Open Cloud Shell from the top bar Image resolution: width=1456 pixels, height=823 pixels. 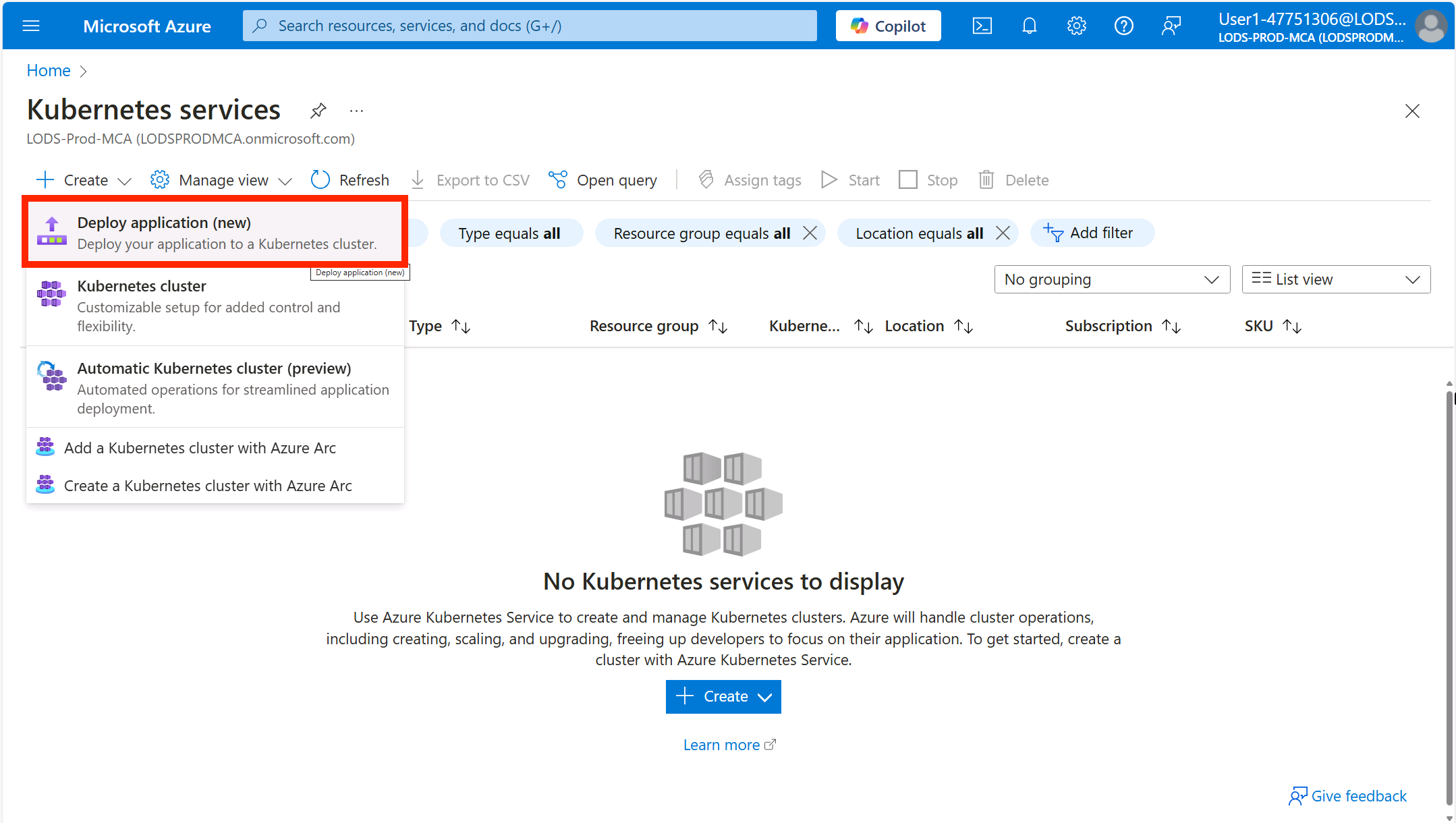pos(982,26)
